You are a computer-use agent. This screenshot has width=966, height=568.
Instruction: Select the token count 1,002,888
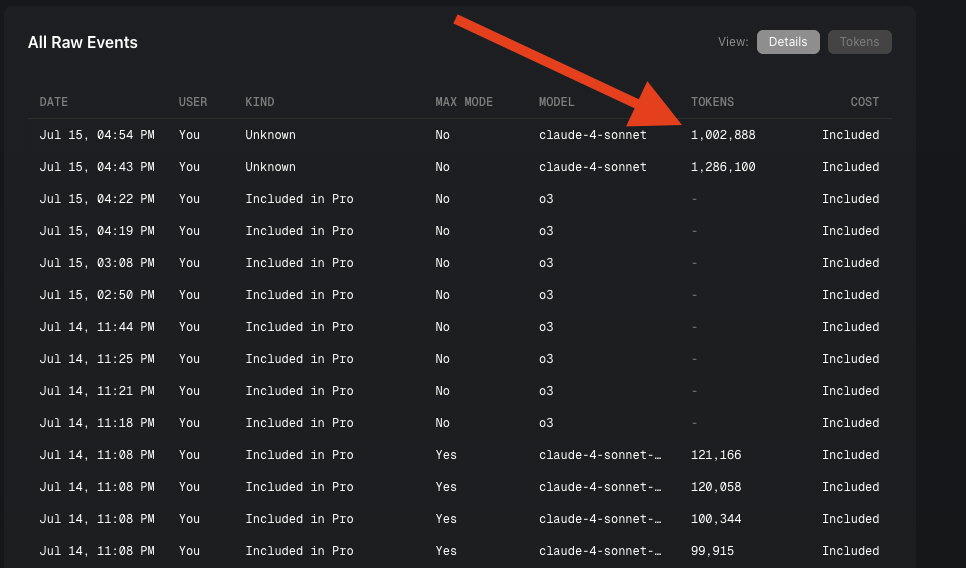(x=723, y=135)
